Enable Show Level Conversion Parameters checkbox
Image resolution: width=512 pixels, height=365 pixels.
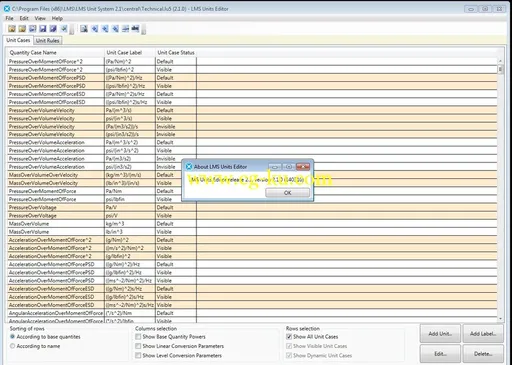coord(138,355)
